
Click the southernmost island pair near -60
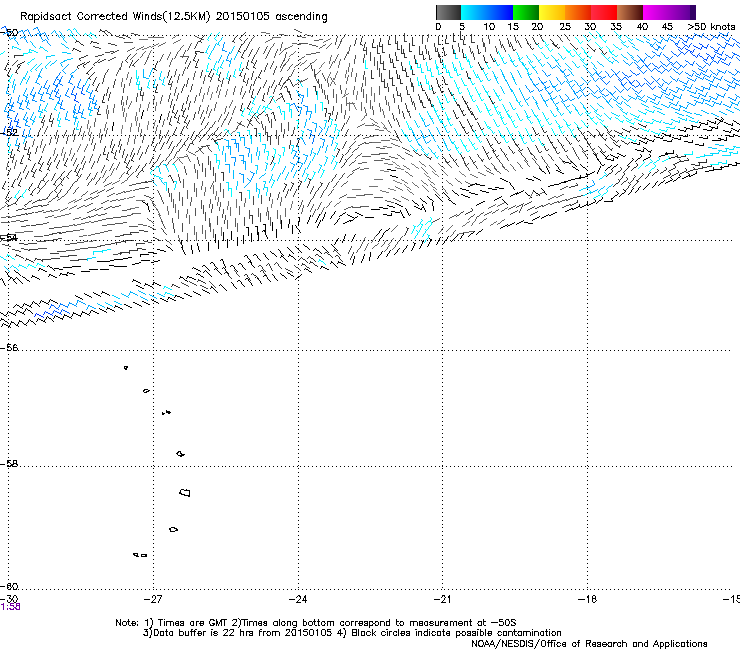(x=140, y=555)
